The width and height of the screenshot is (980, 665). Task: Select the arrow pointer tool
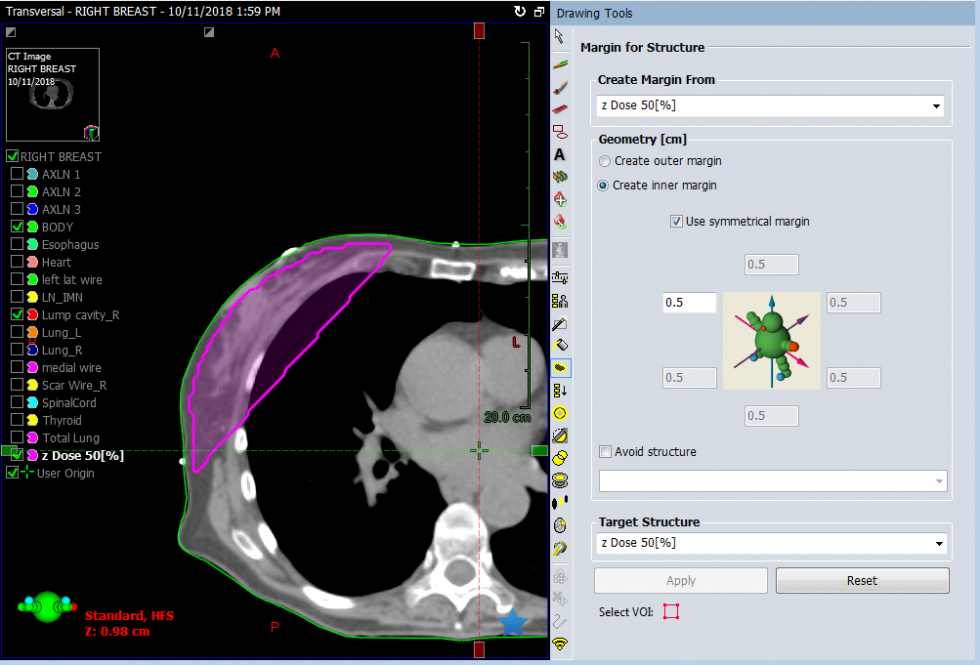[560, 37]
